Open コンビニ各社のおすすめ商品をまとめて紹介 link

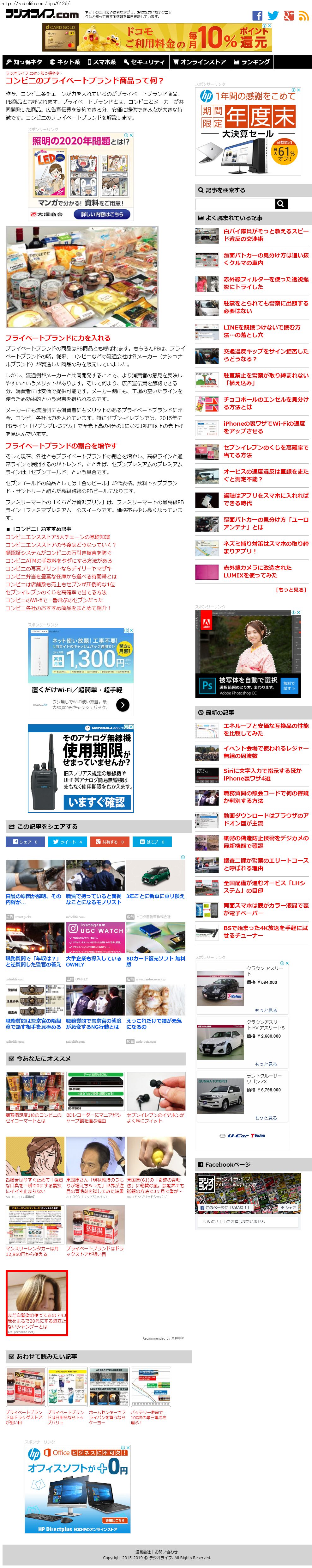point(58,609)
